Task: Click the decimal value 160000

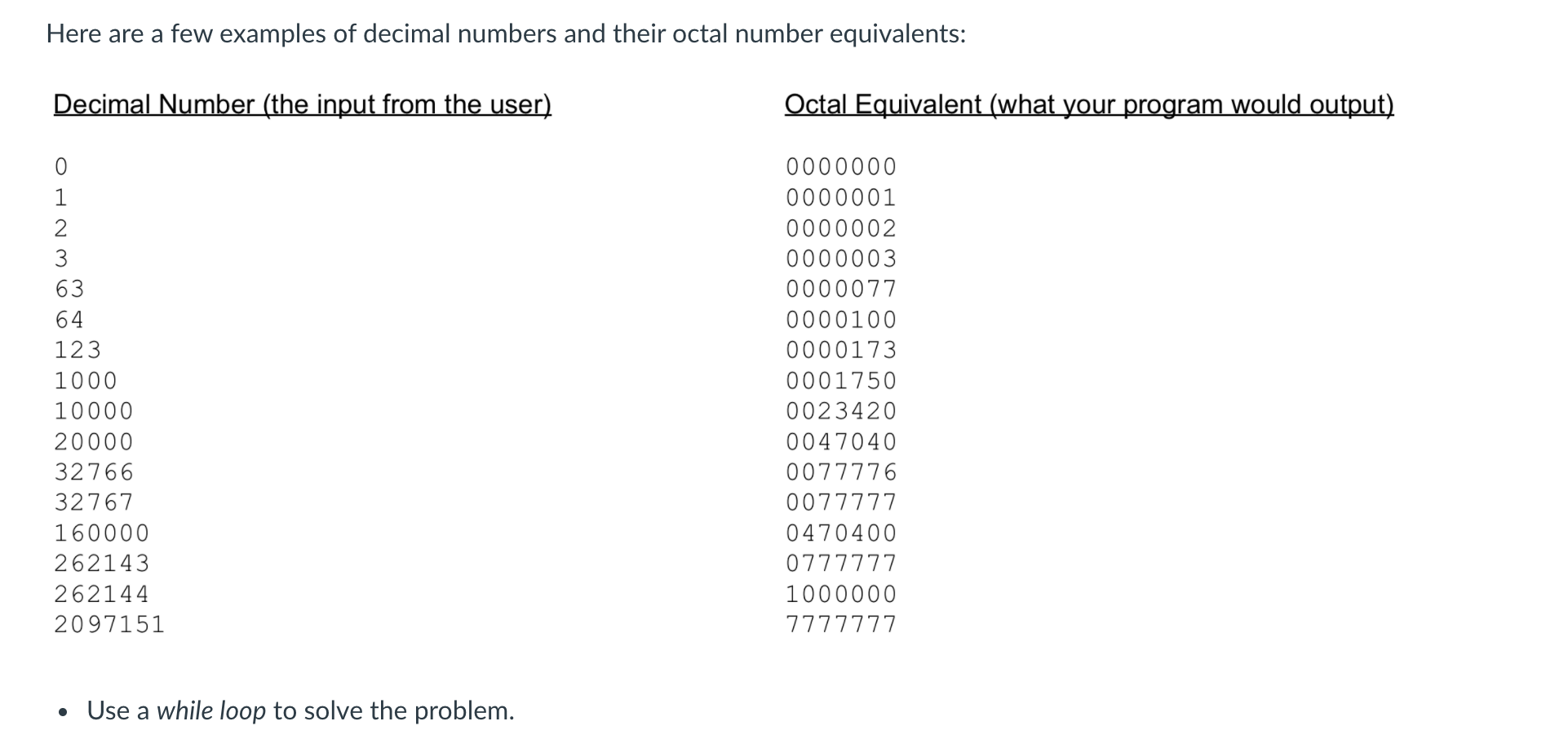Action: [x=101, y=533]
